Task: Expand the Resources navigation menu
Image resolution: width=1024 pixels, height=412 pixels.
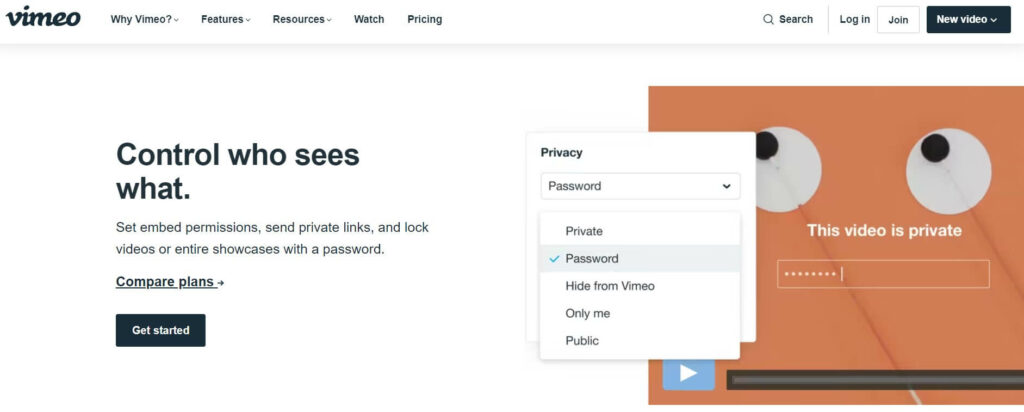Action: pos(302,19)
